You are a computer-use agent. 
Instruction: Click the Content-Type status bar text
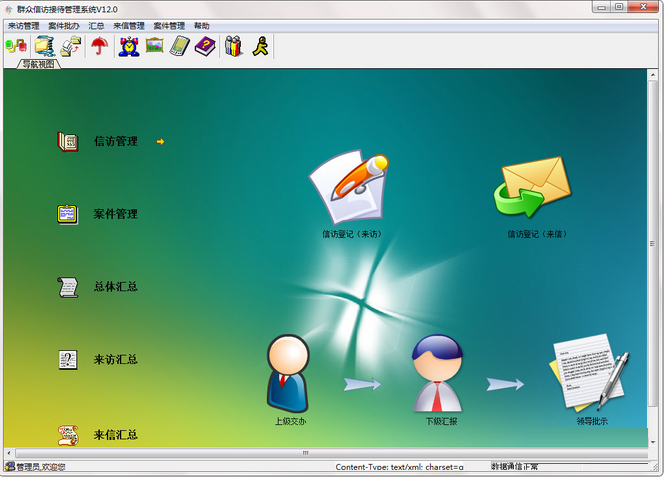click(x=399, y=467)
